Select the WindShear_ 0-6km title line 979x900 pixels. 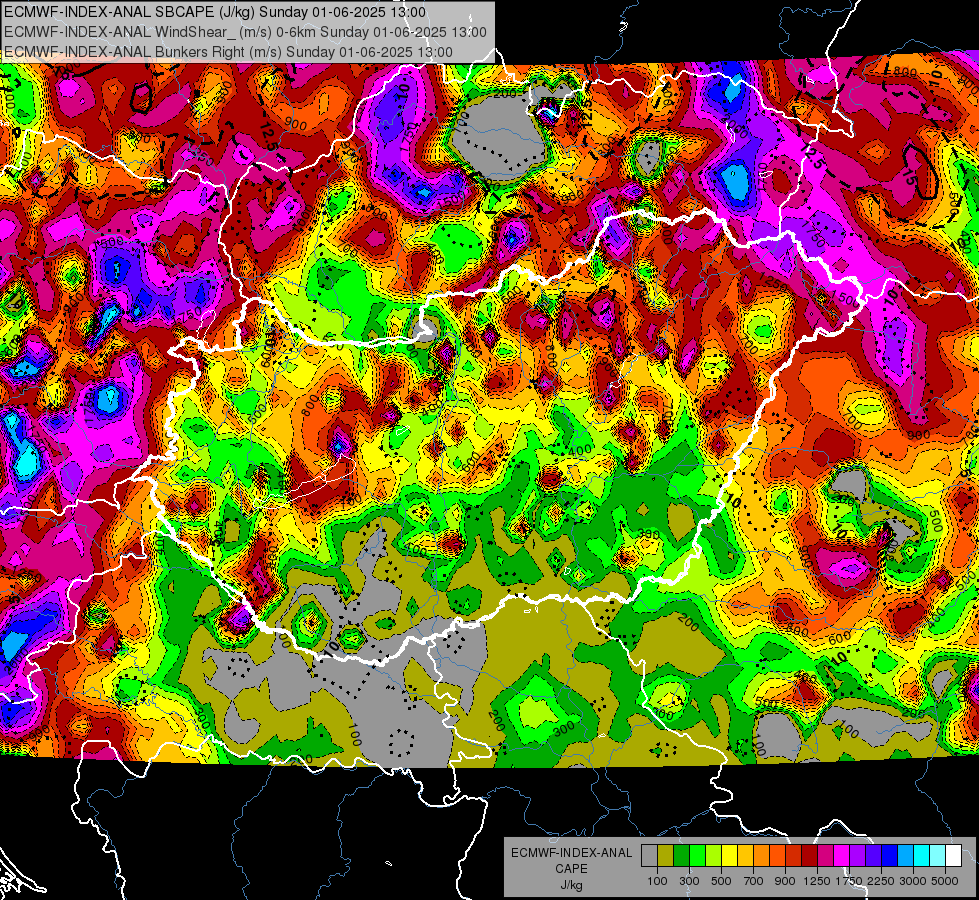(x=245, y=32)
